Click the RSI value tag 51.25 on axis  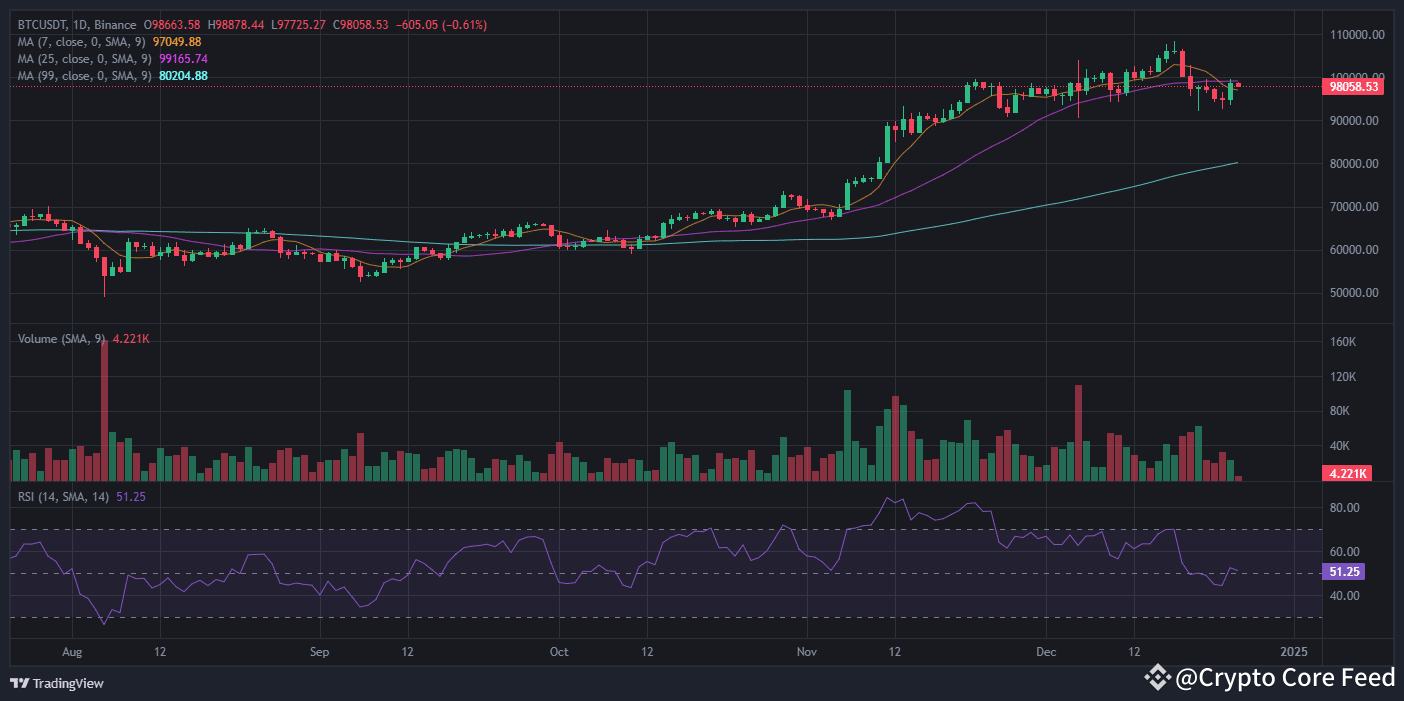click(x=1342, y=572)
